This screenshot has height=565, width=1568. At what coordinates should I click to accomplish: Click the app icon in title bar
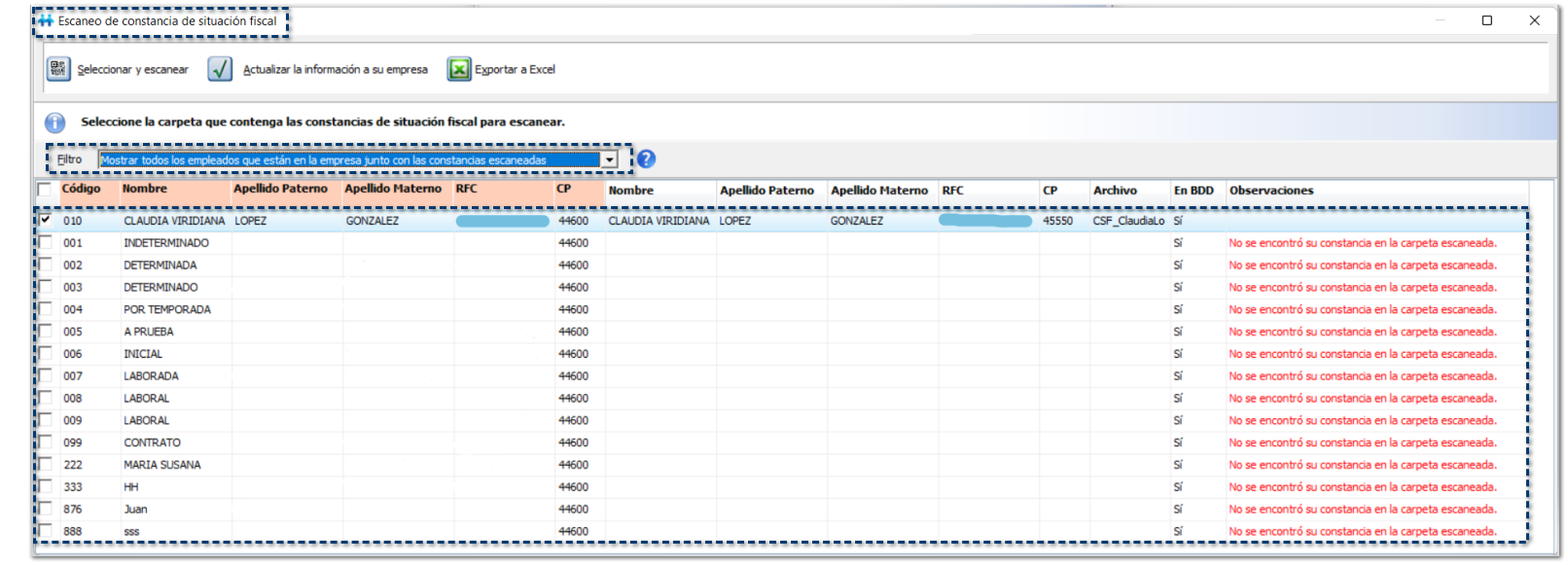[46, 20]
